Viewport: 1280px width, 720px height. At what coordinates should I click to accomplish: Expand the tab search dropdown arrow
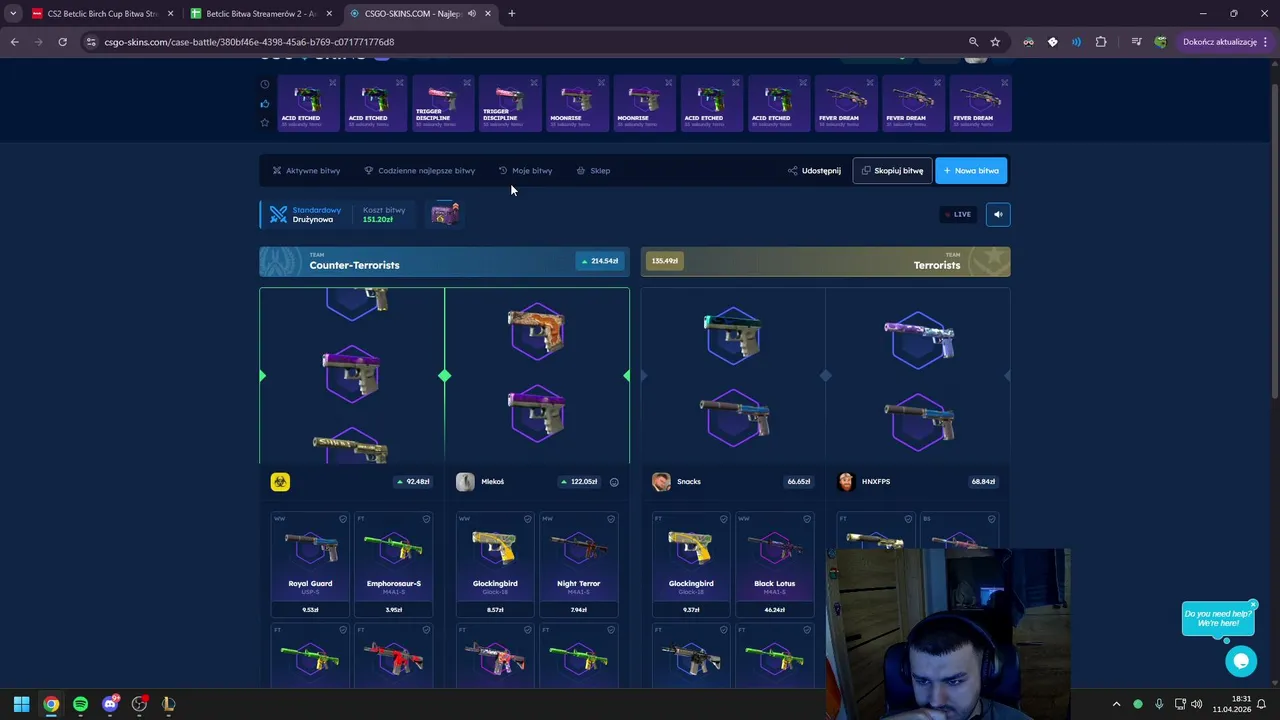pos(13,14)
